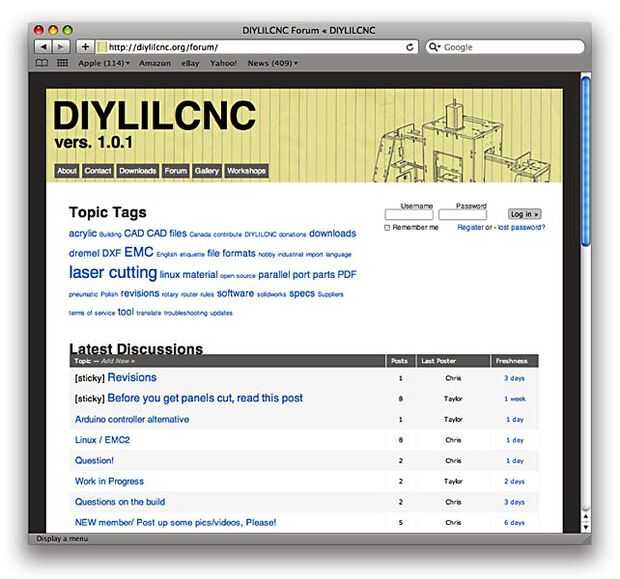The height and width of the screenshot is (579, 620).
Task: Open the CAD files topic tag
Action: (166, 233)
